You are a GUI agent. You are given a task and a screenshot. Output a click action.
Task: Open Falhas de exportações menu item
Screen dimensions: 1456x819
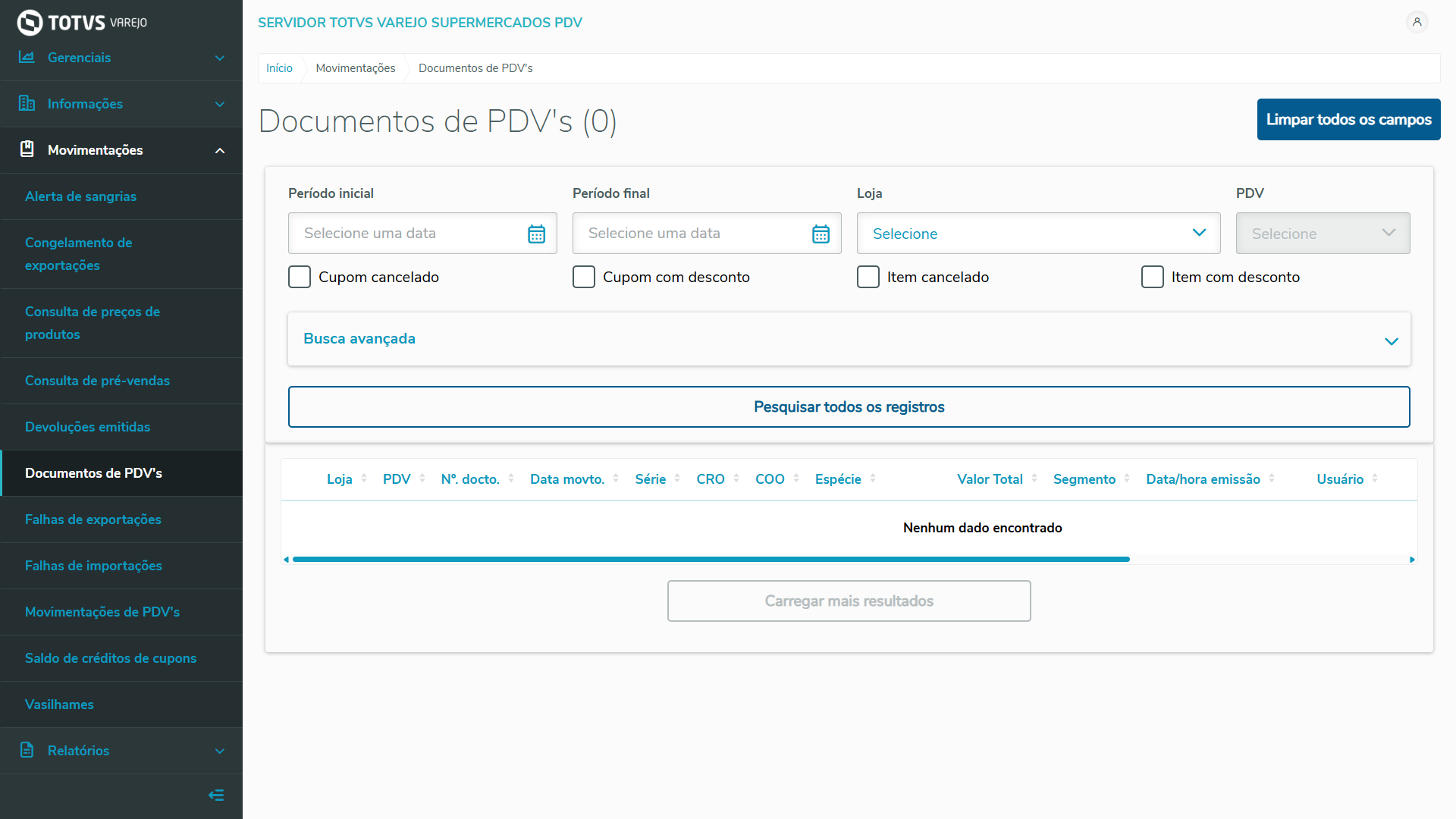point(93,519)
